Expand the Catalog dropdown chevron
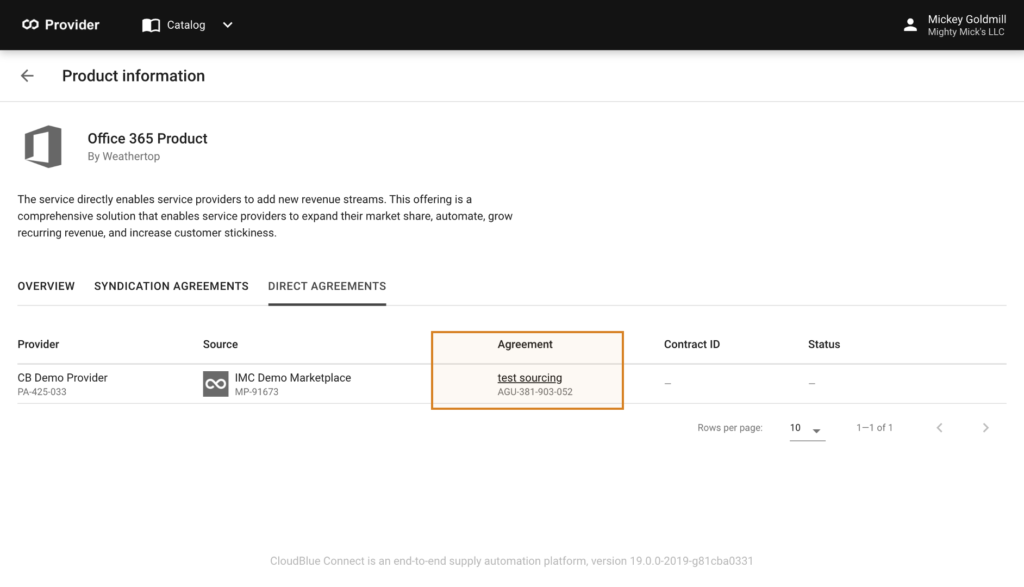The width and height of the screenshot is (1024, 587). [x=227, y=25]
